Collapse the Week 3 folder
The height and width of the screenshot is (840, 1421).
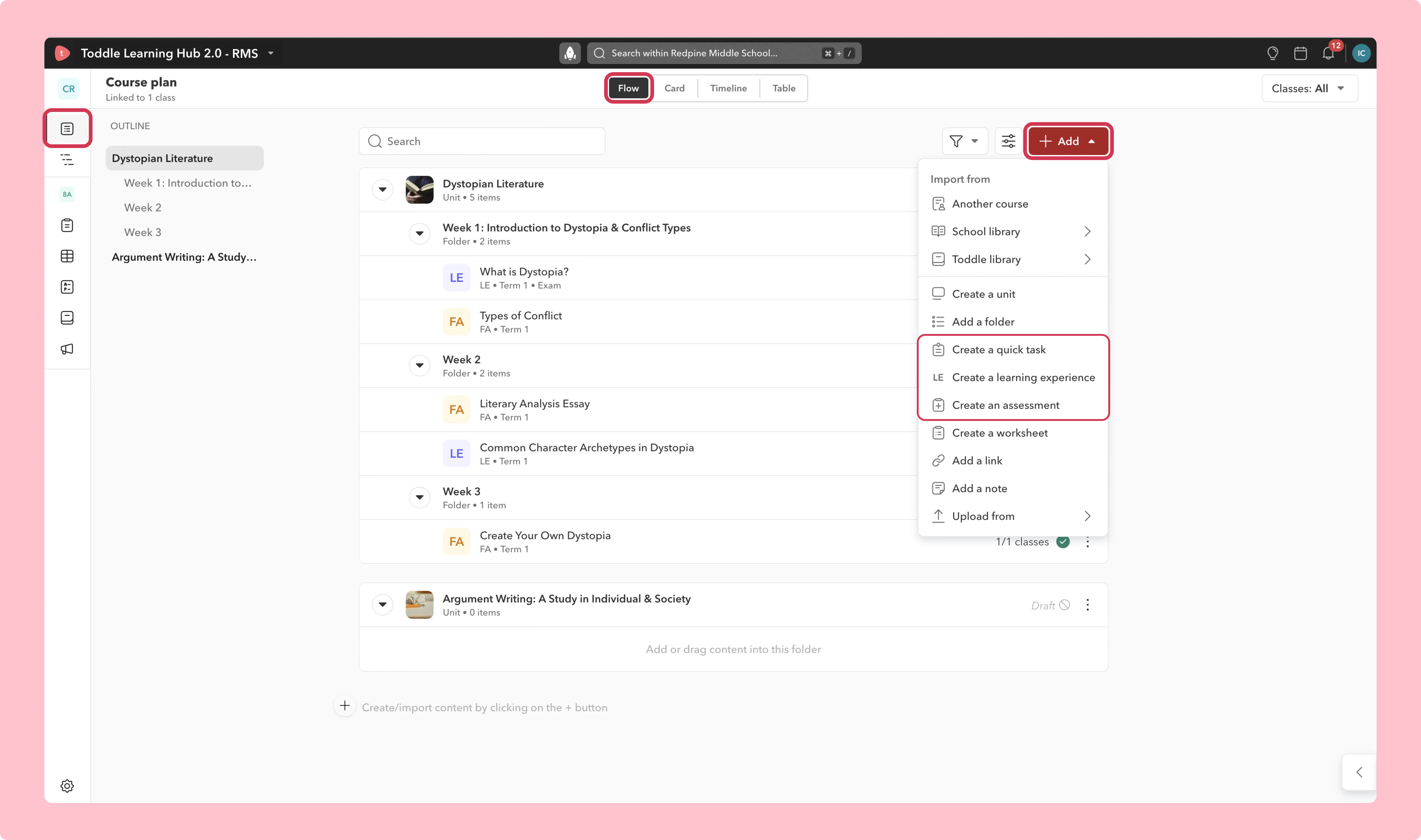coord(419,497)
